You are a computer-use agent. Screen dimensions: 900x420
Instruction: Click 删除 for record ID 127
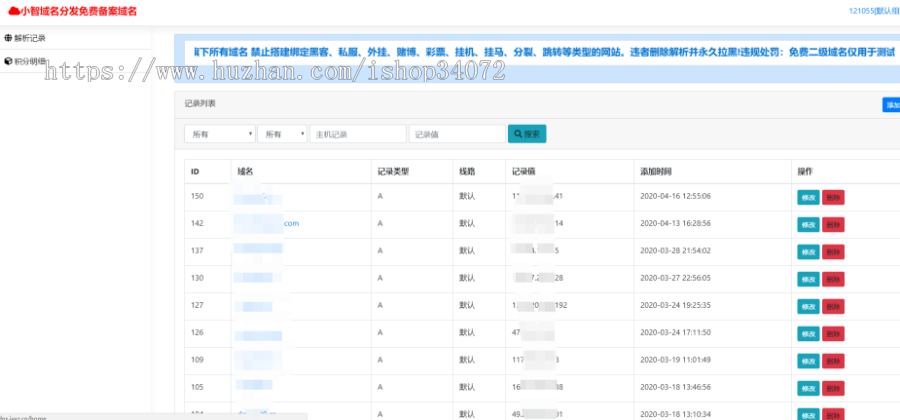[x=833, y=306]
